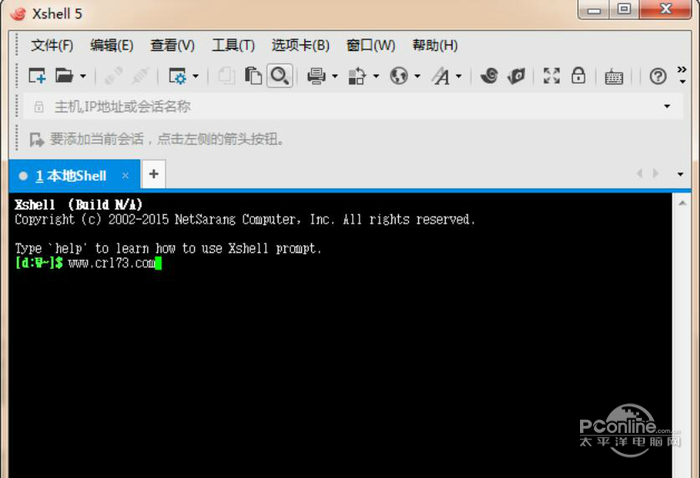
Task: Click the terminal scrollbar up arrow
Action: coord(682,204)
